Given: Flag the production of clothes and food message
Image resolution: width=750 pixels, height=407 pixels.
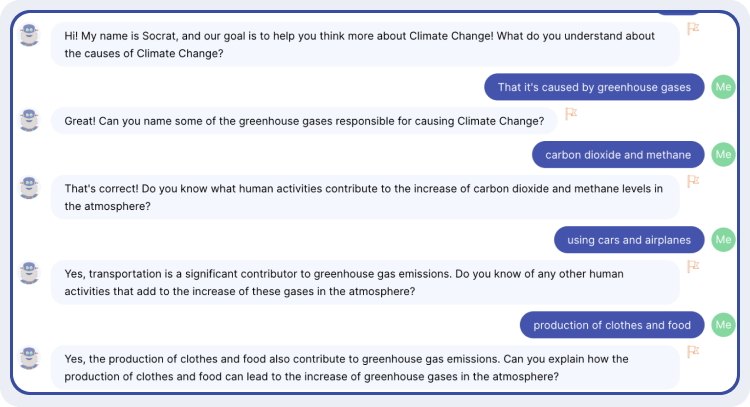Looking at the screenshot, I should coord(693,352).
